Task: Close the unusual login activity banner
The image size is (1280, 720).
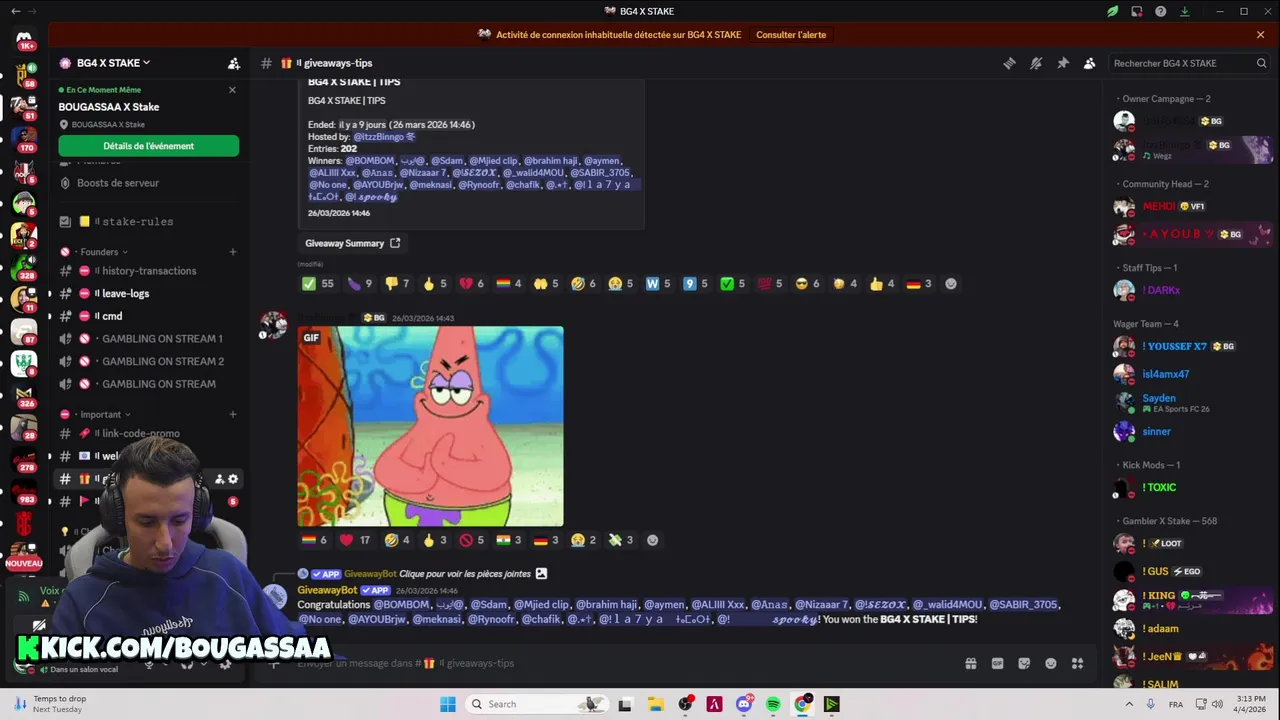Action: click(1260, 34)
